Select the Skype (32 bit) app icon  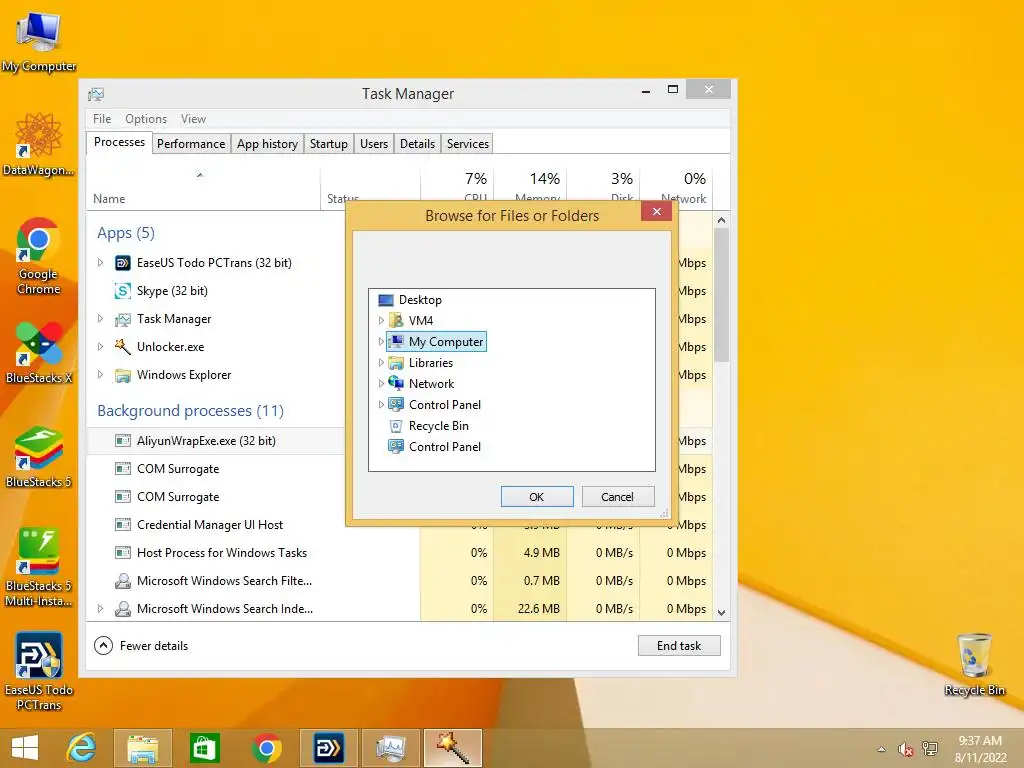pos(122,291)
